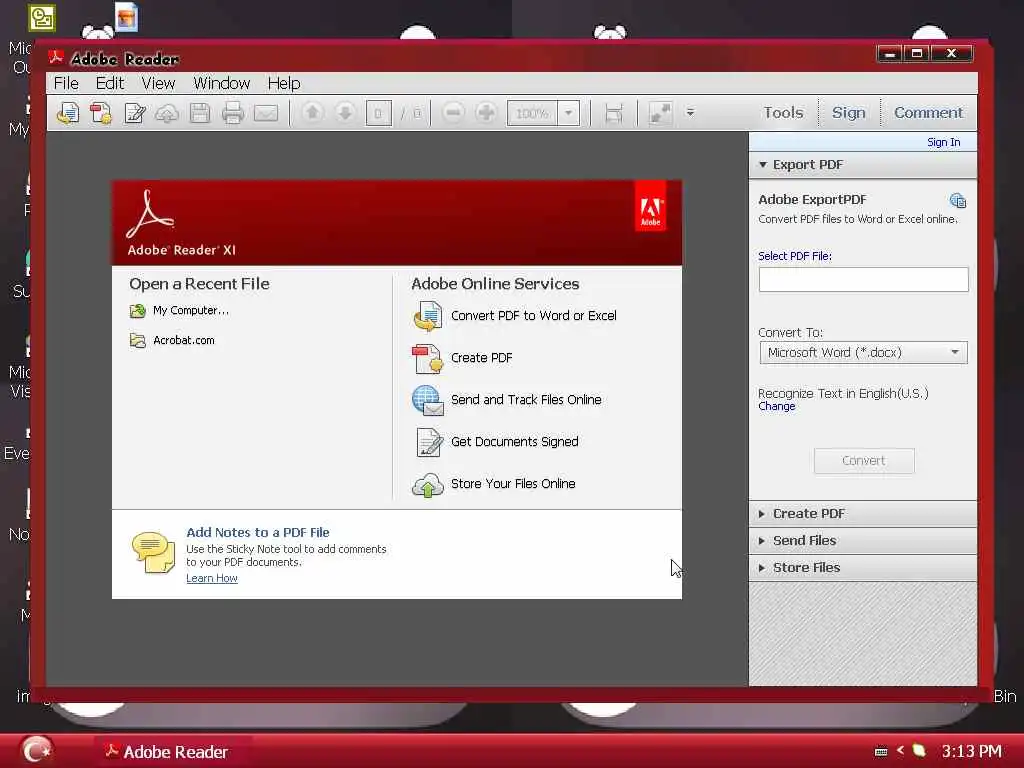Click the Create PDF service icon
Screen dimensions: 1024x768
[428, 359]
